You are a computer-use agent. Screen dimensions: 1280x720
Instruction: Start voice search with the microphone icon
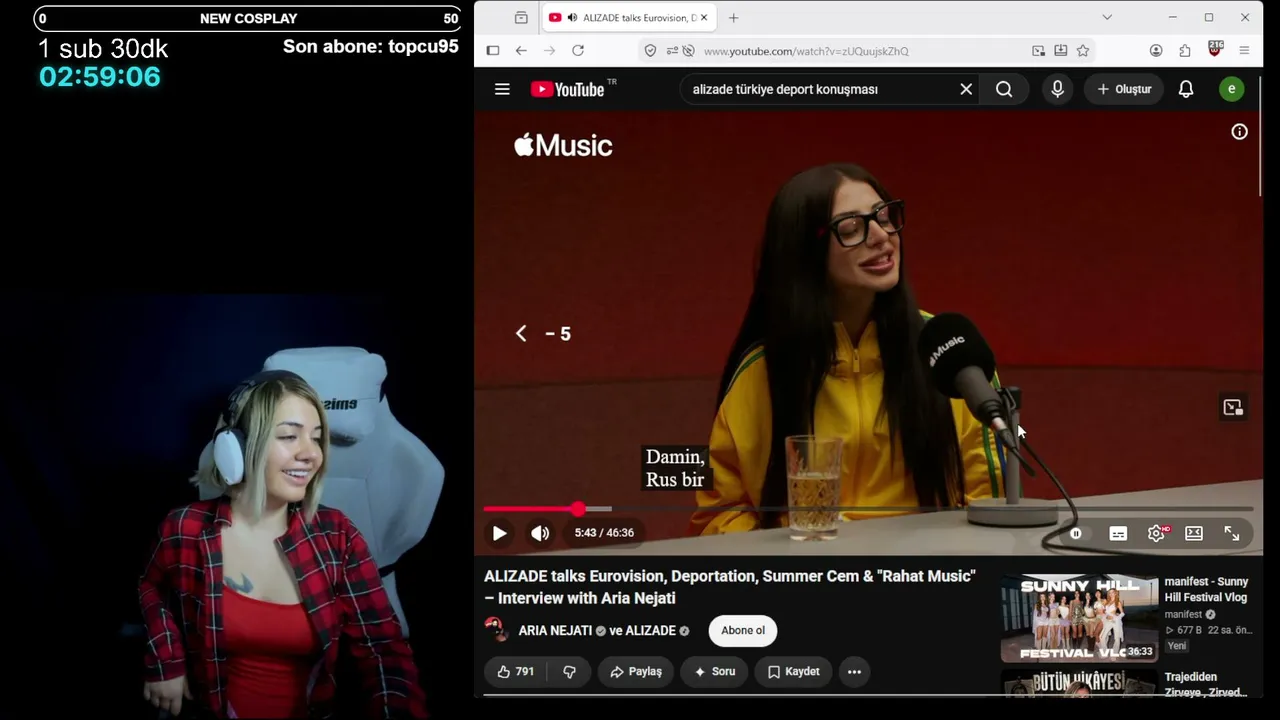tap(1057, 89)
